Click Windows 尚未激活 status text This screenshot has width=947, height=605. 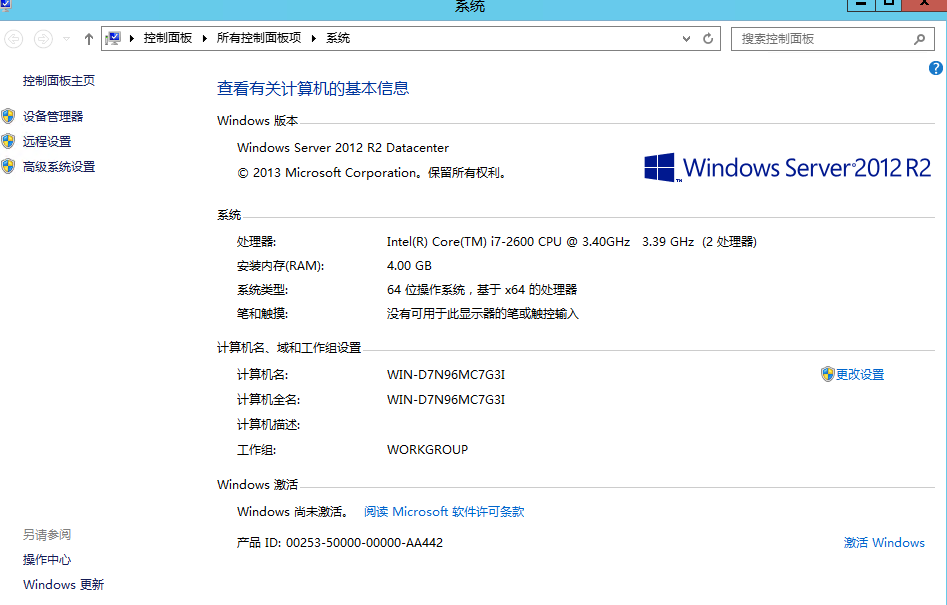coord(293,511)
